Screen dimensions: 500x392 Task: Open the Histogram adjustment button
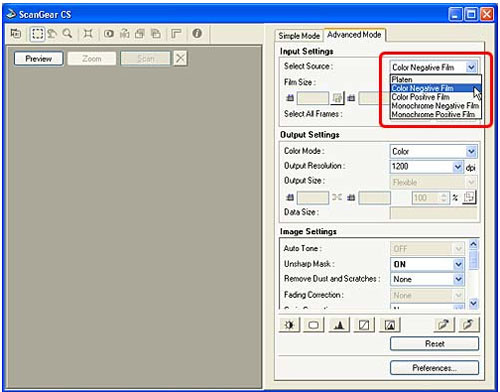click(x=339, y=325)
